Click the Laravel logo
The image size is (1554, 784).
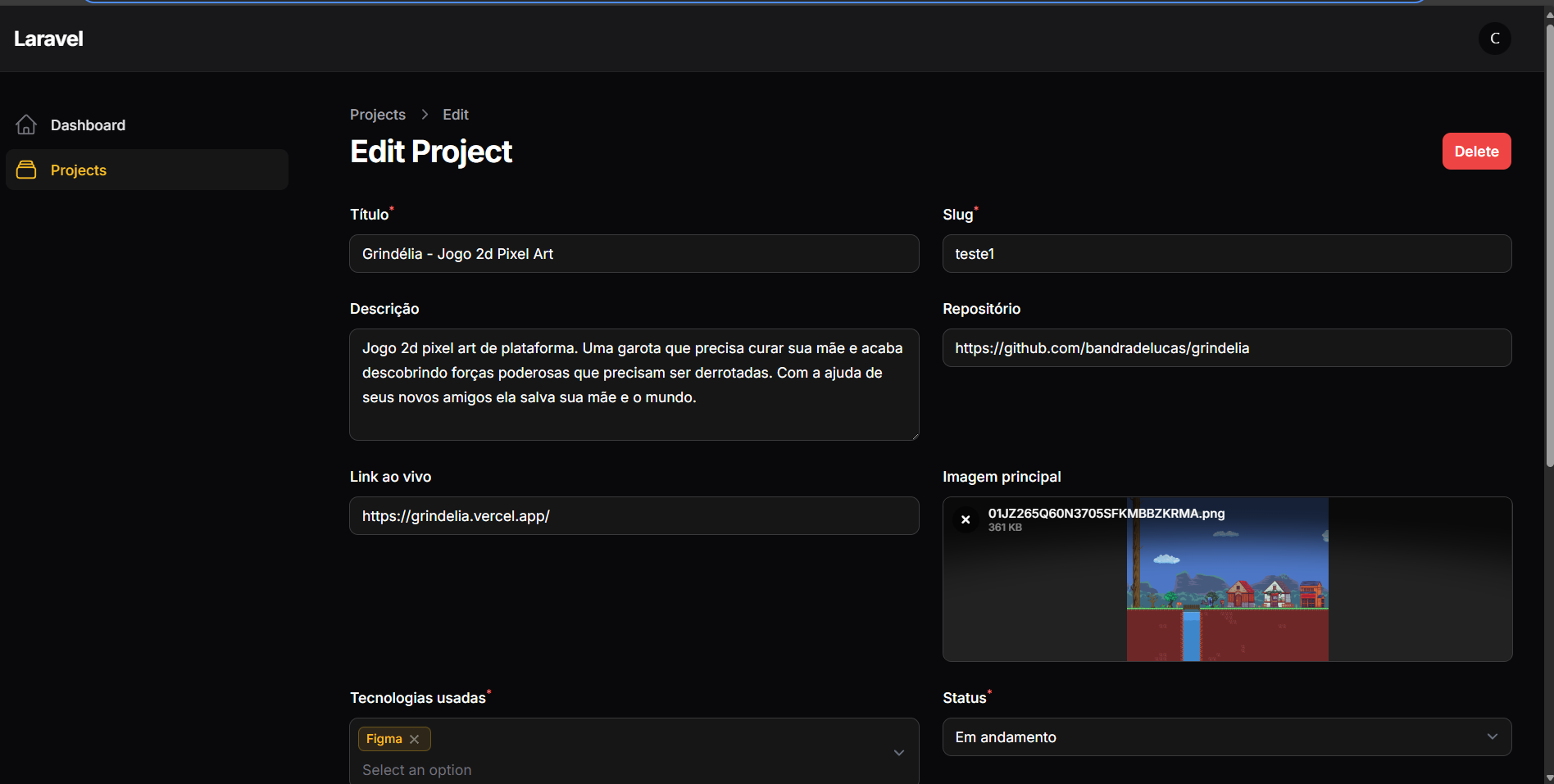(x=48, y=39)
